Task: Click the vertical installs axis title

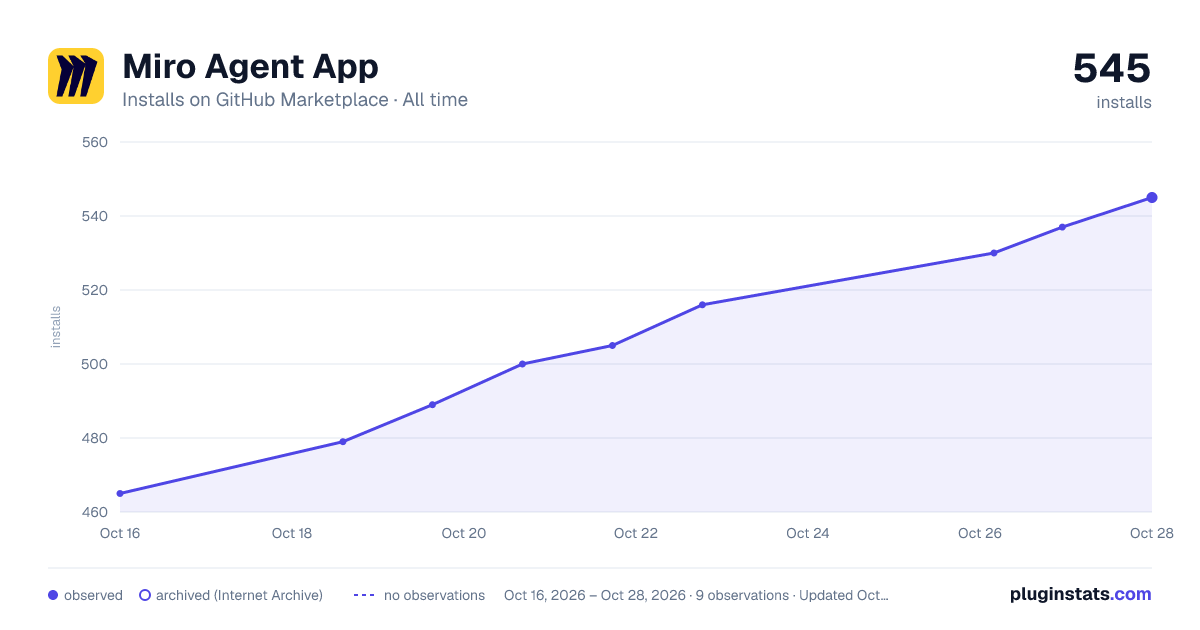Action: click(56, 327)
